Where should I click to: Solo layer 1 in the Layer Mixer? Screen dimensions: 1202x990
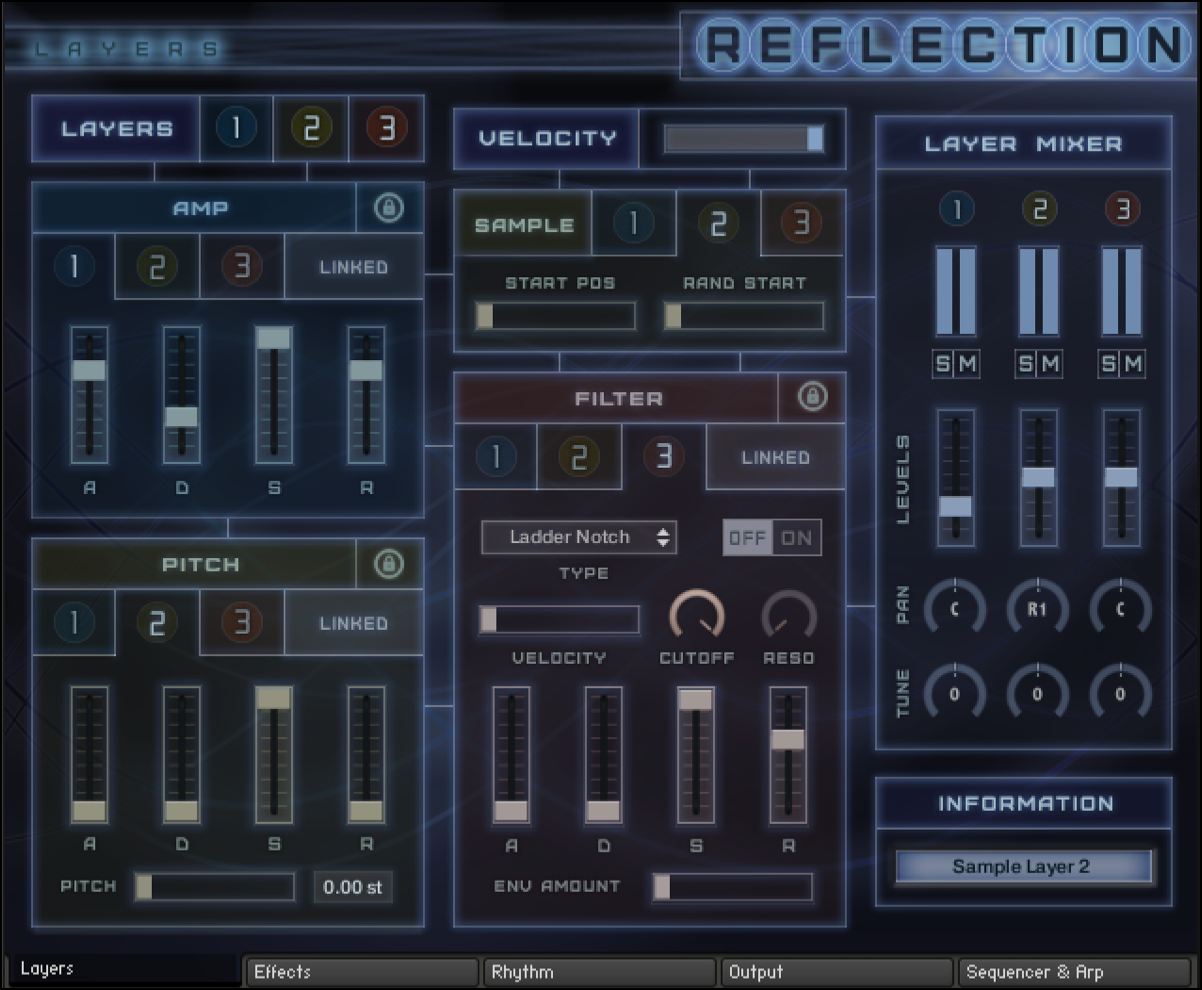944,365
